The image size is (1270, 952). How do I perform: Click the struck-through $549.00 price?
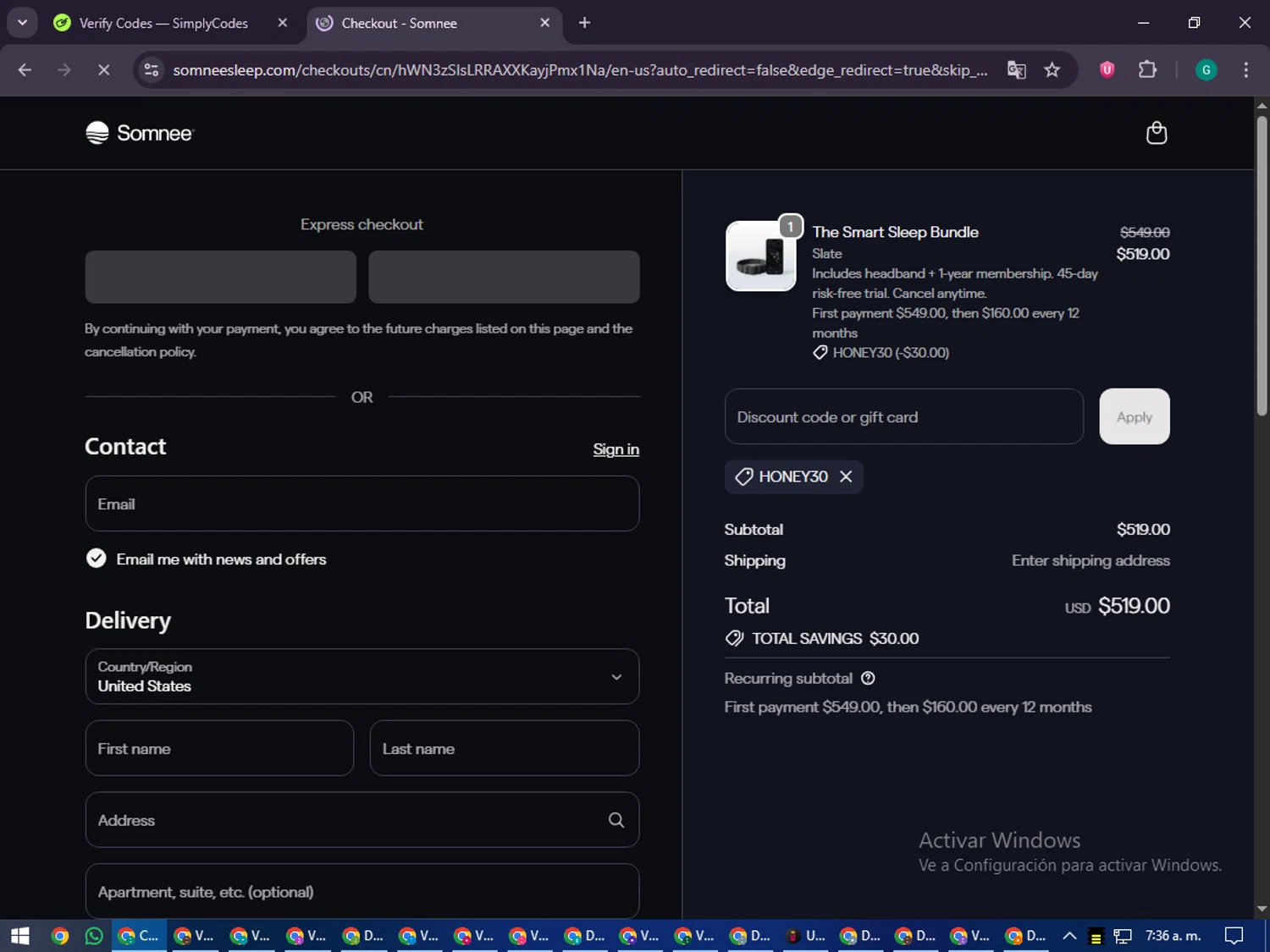coord(1145,232)
